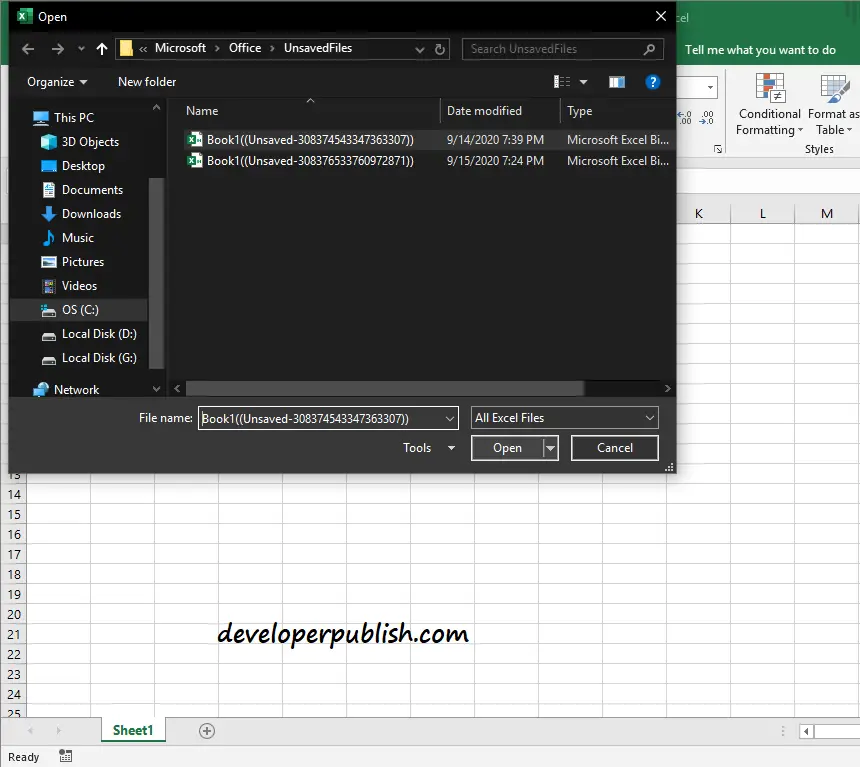860x767 pixels.
Task: Open 3D Objects folder
Action: point(90,142)
